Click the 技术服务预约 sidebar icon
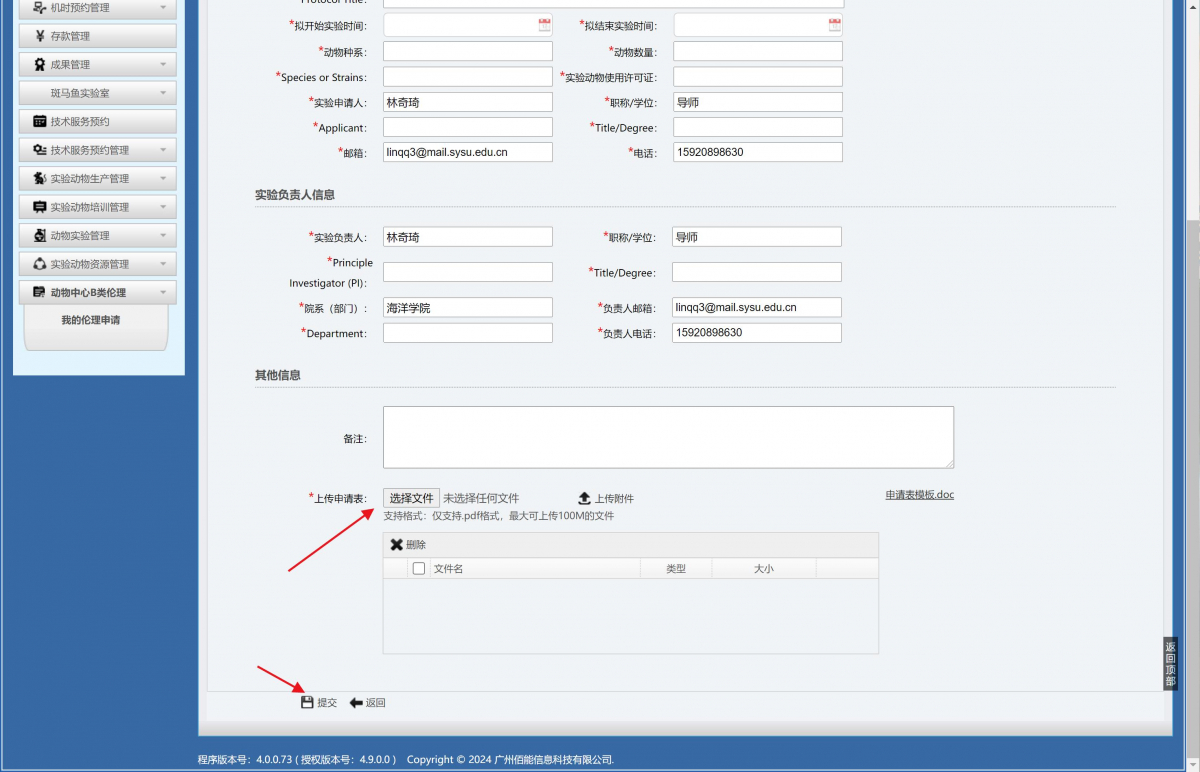The width and height of the screenshot is (1200, 772). [x=40, y=122]
